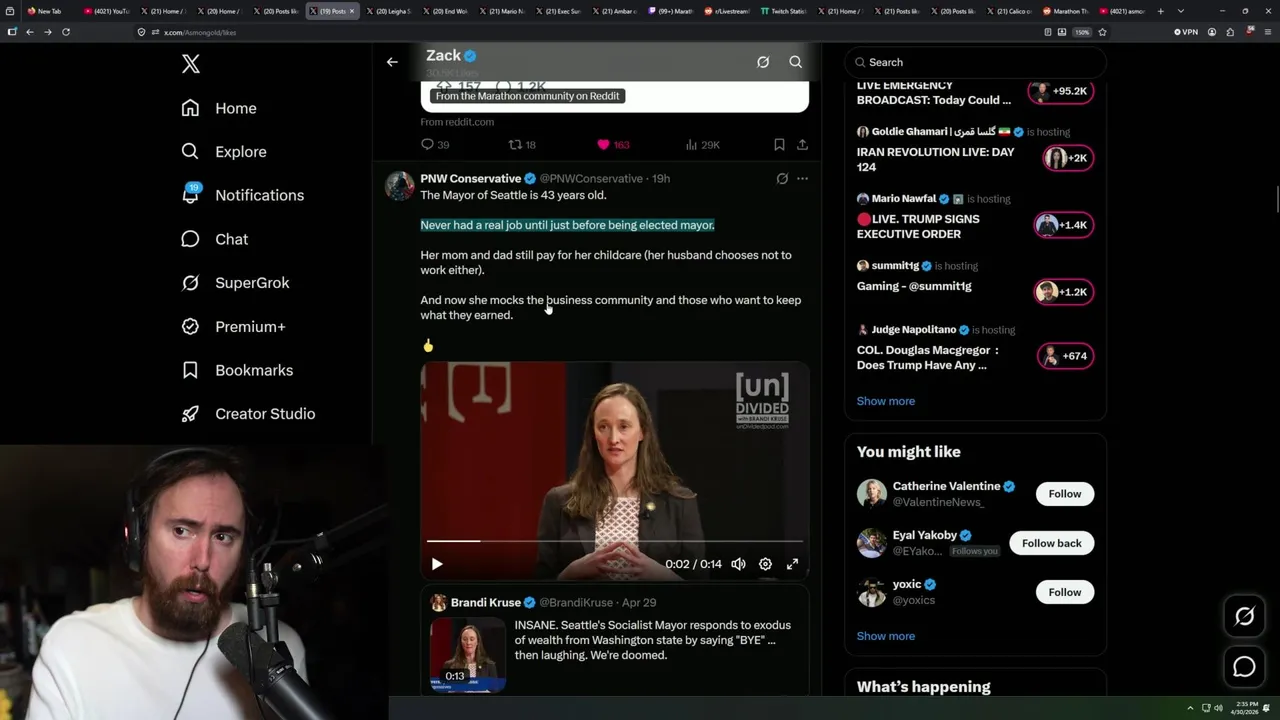Seek along the video progress bar
Image resolution: width=1280 pixels, height=720 pixels.
point(615,541)
